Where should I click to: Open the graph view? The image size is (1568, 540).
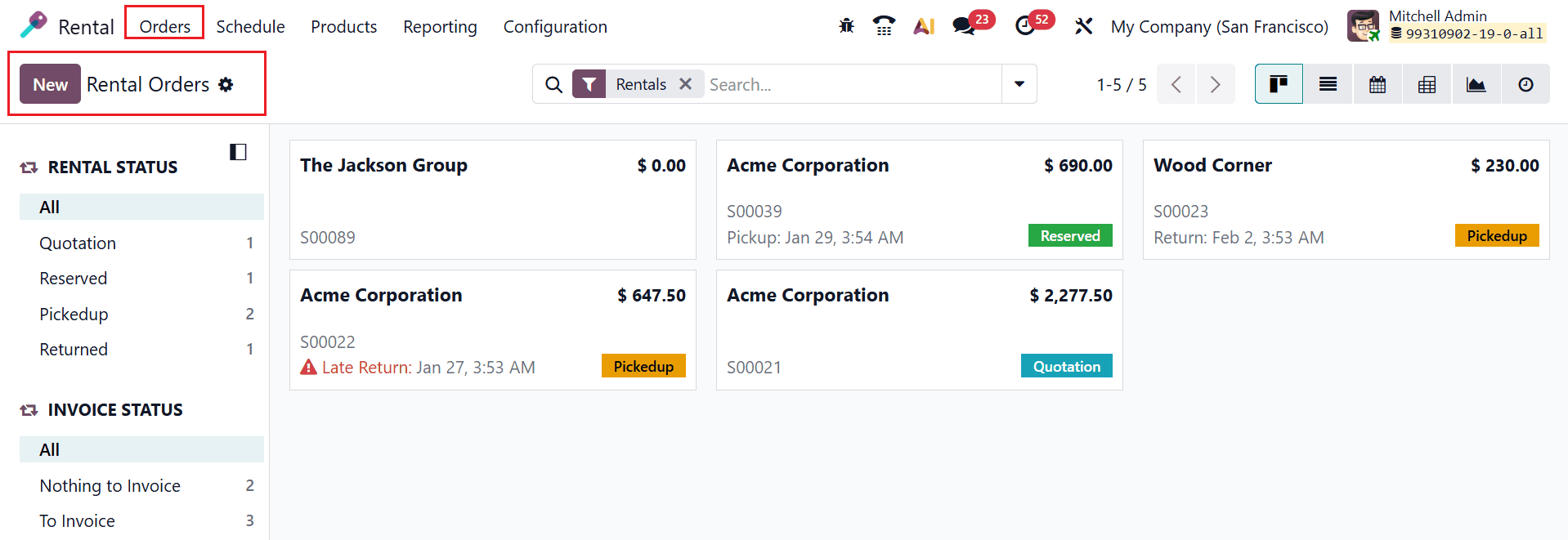tap(1476, 83)
